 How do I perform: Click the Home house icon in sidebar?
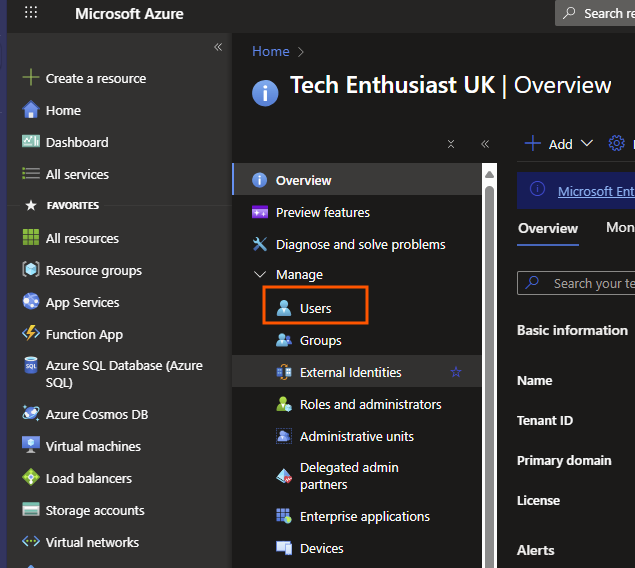tap(31, 110)
